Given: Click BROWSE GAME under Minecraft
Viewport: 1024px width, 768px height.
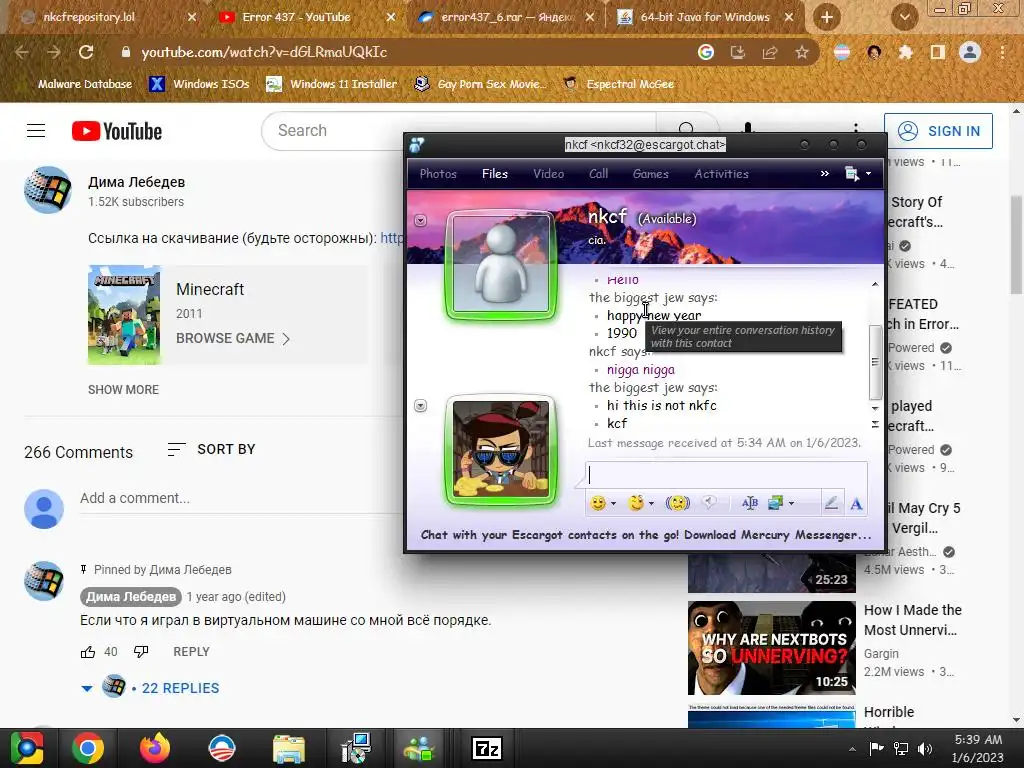Looking at the screenshot, I should [x=233, y=338].
